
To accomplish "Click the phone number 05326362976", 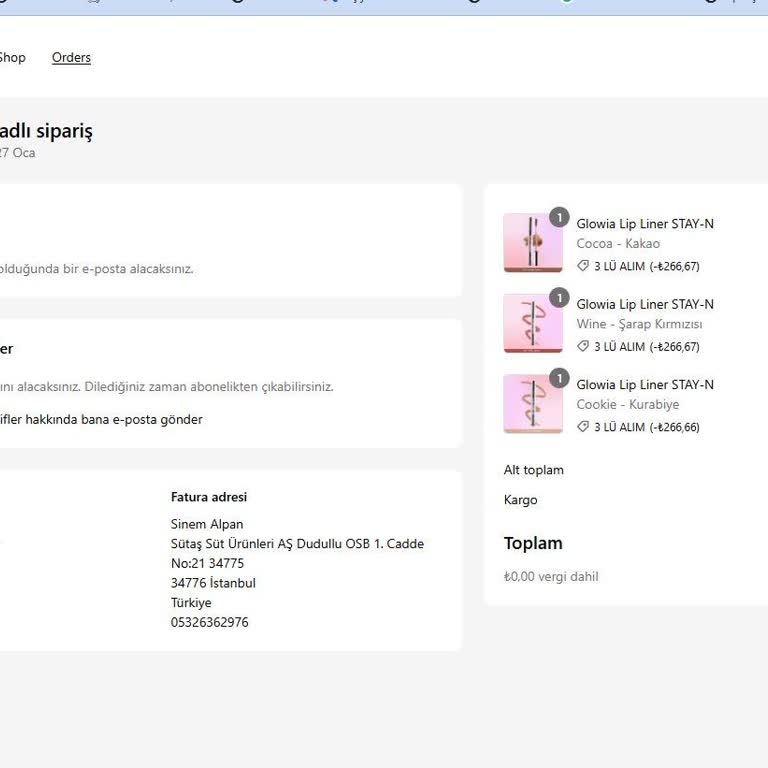I will [x=210, y=622].
